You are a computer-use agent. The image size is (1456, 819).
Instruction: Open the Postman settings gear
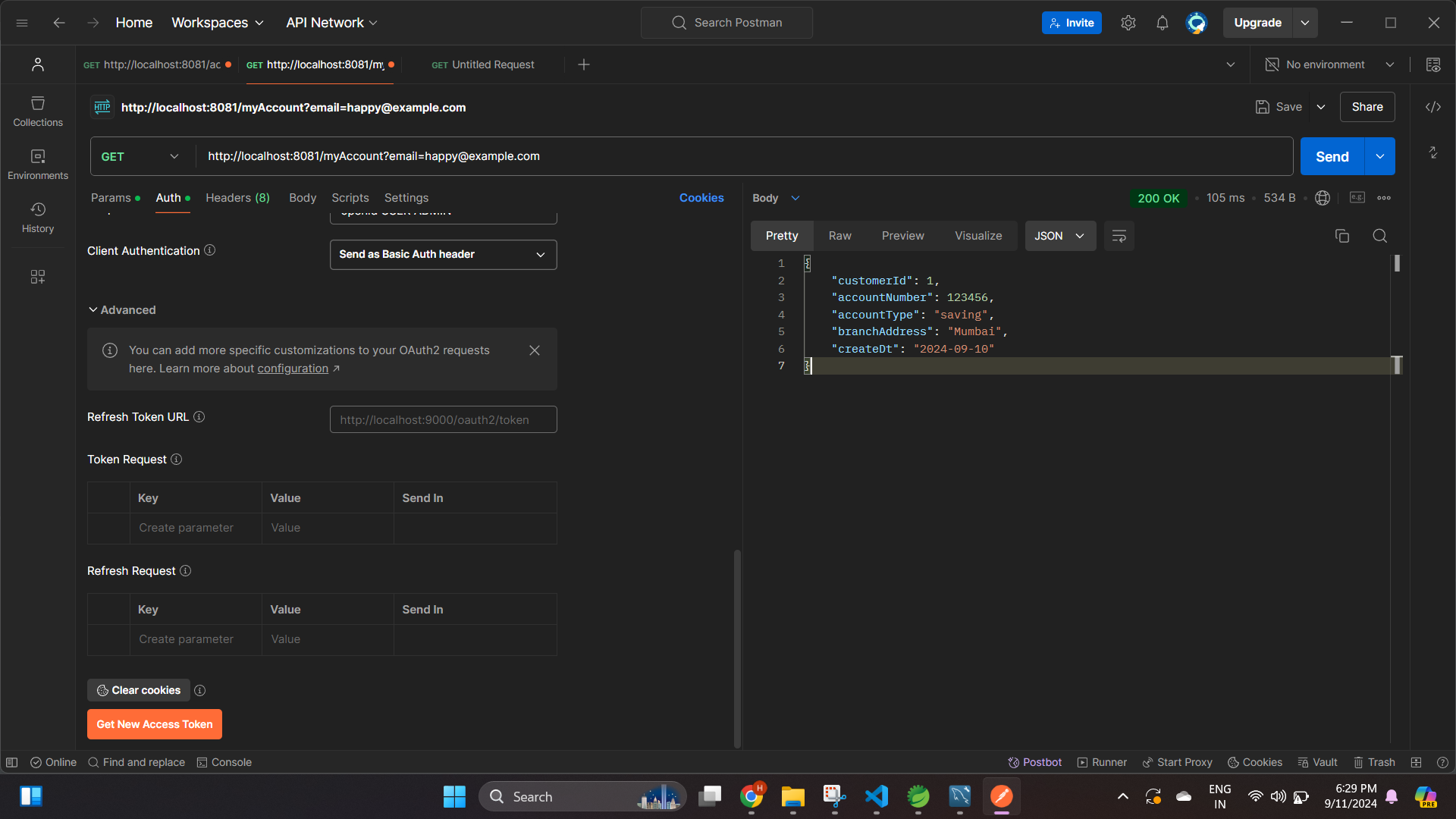click(1128, 23)
